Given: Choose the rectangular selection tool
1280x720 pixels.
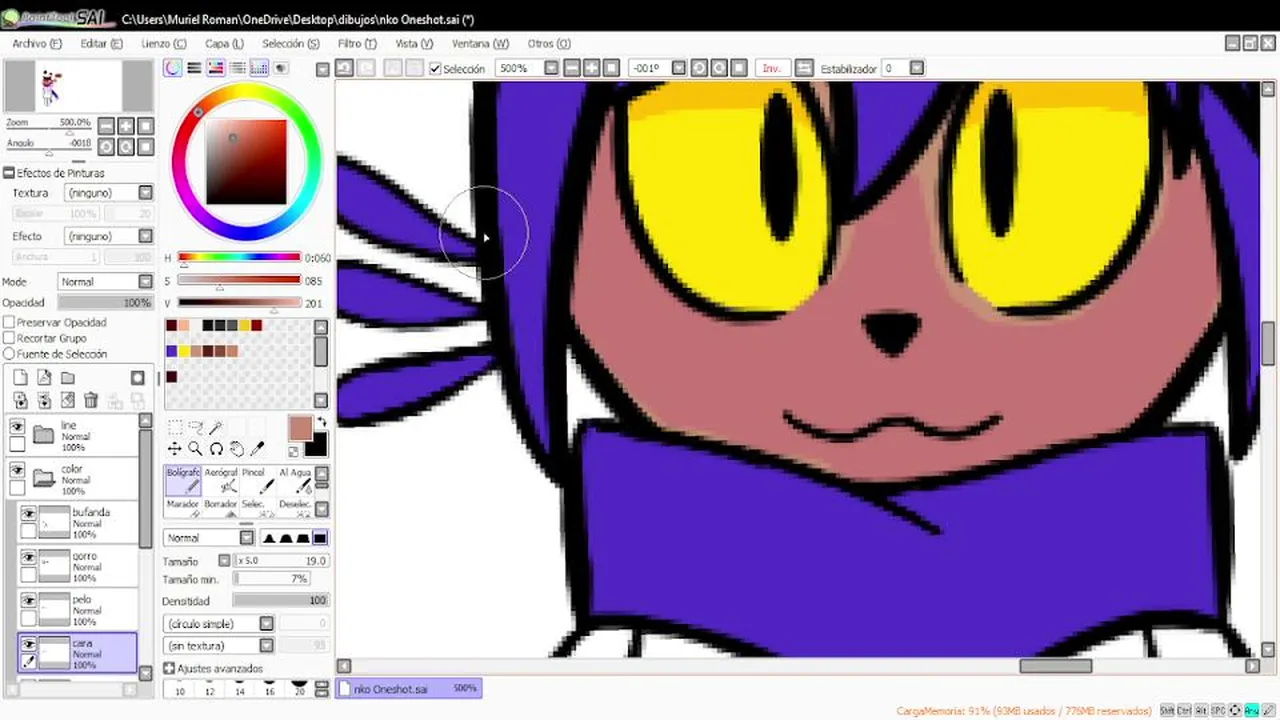Looking at the screenshot, I should click(x=174, y=427).
